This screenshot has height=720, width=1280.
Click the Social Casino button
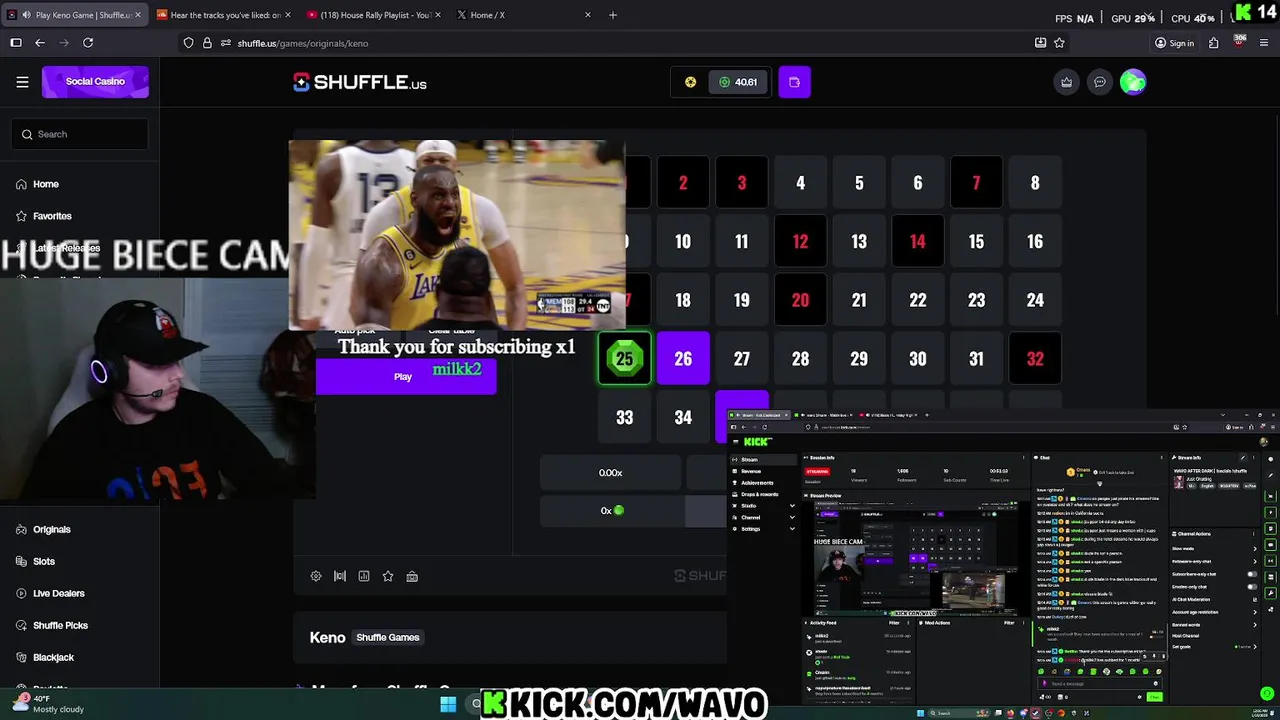tap(95, 82)
